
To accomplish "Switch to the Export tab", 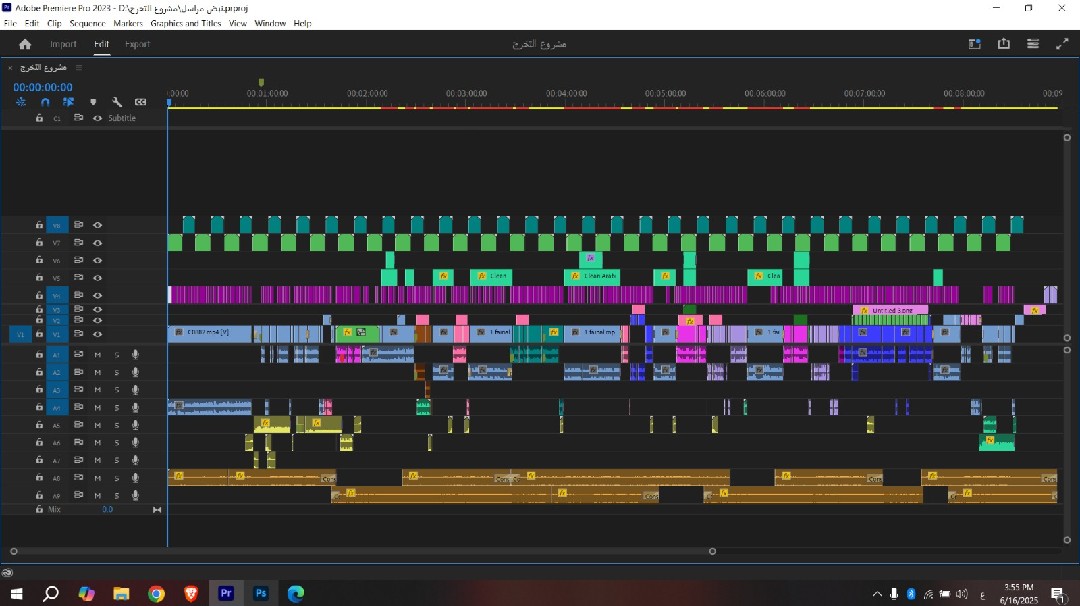I will click(137, 44).
